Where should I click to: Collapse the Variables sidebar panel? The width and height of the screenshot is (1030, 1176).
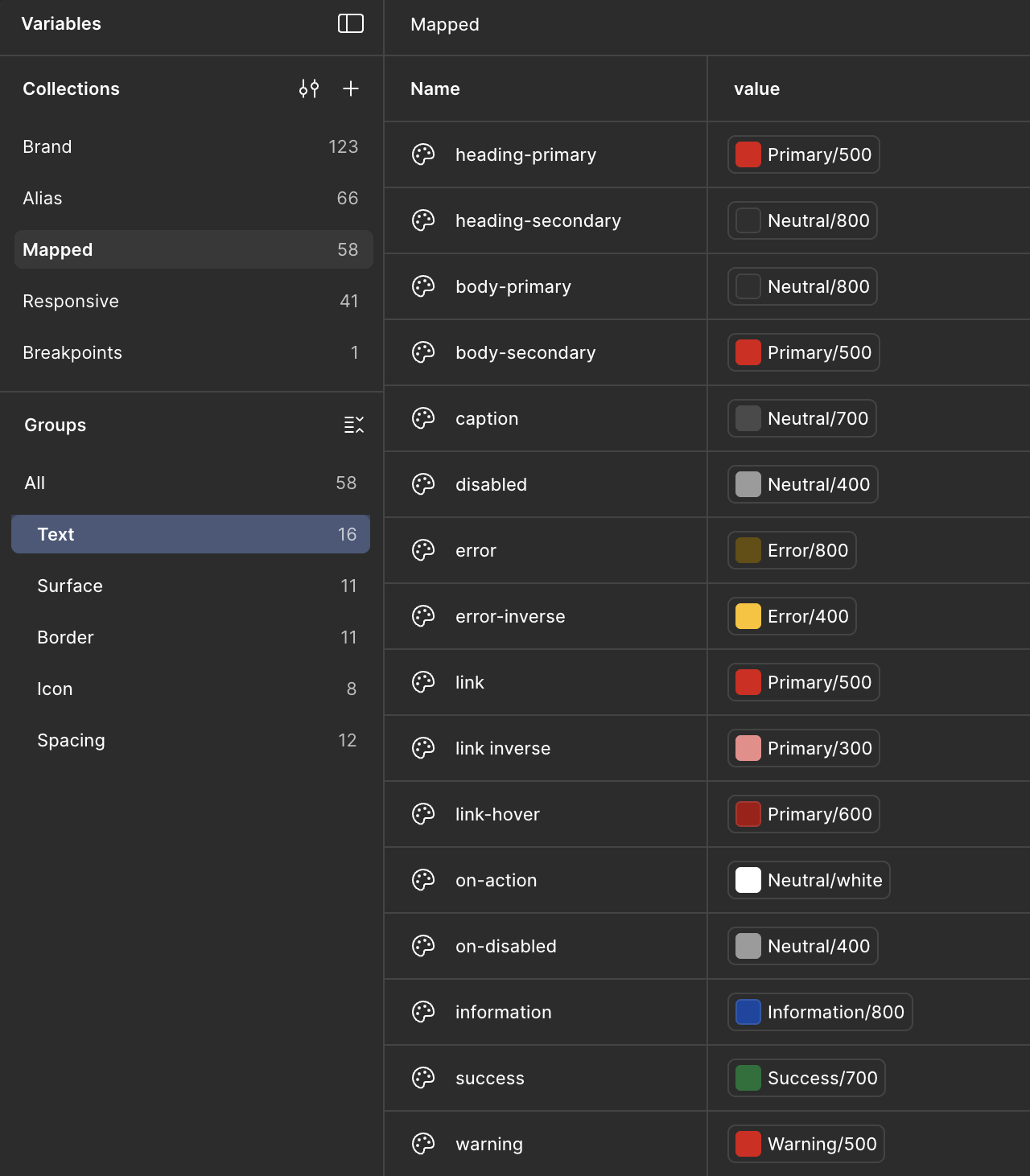coord(351,24)
